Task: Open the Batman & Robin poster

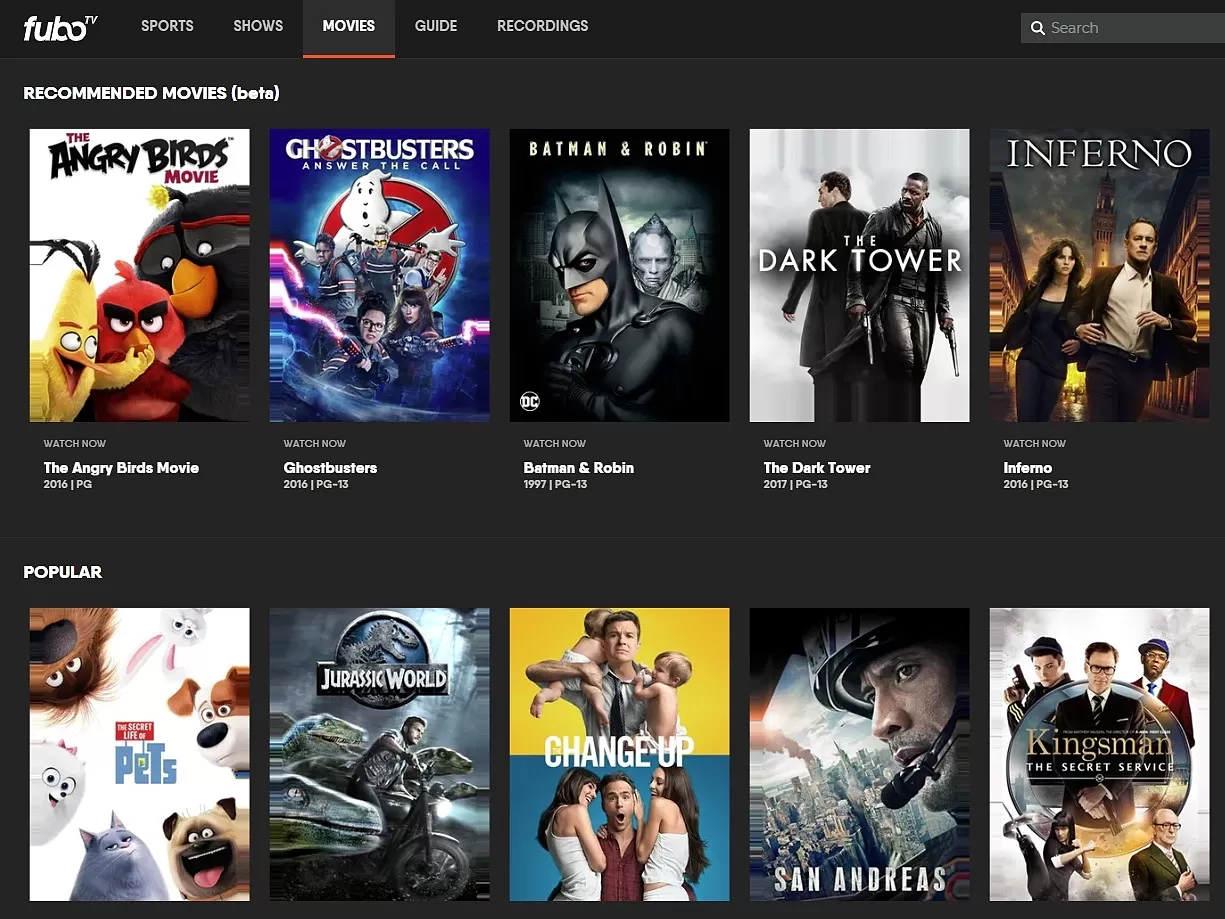Action: click(620, 275)
